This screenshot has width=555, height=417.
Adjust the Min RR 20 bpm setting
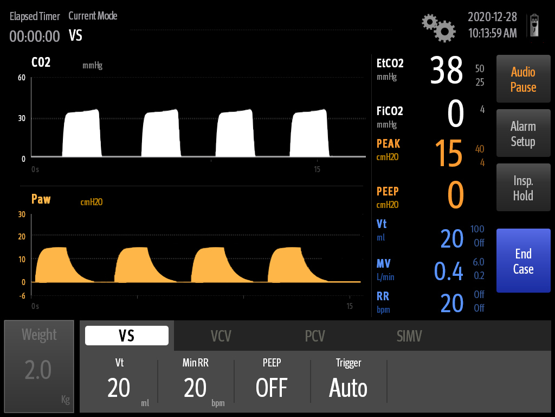pos(196,382)
